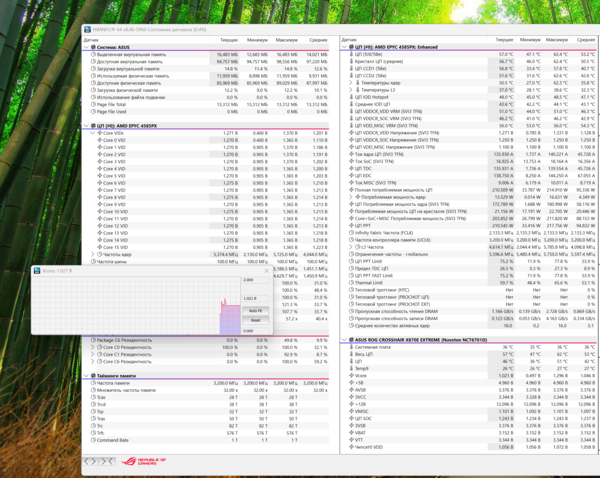
Task: Click the HWiNFO icon in main title bar
Action: [x=87, y=29]
